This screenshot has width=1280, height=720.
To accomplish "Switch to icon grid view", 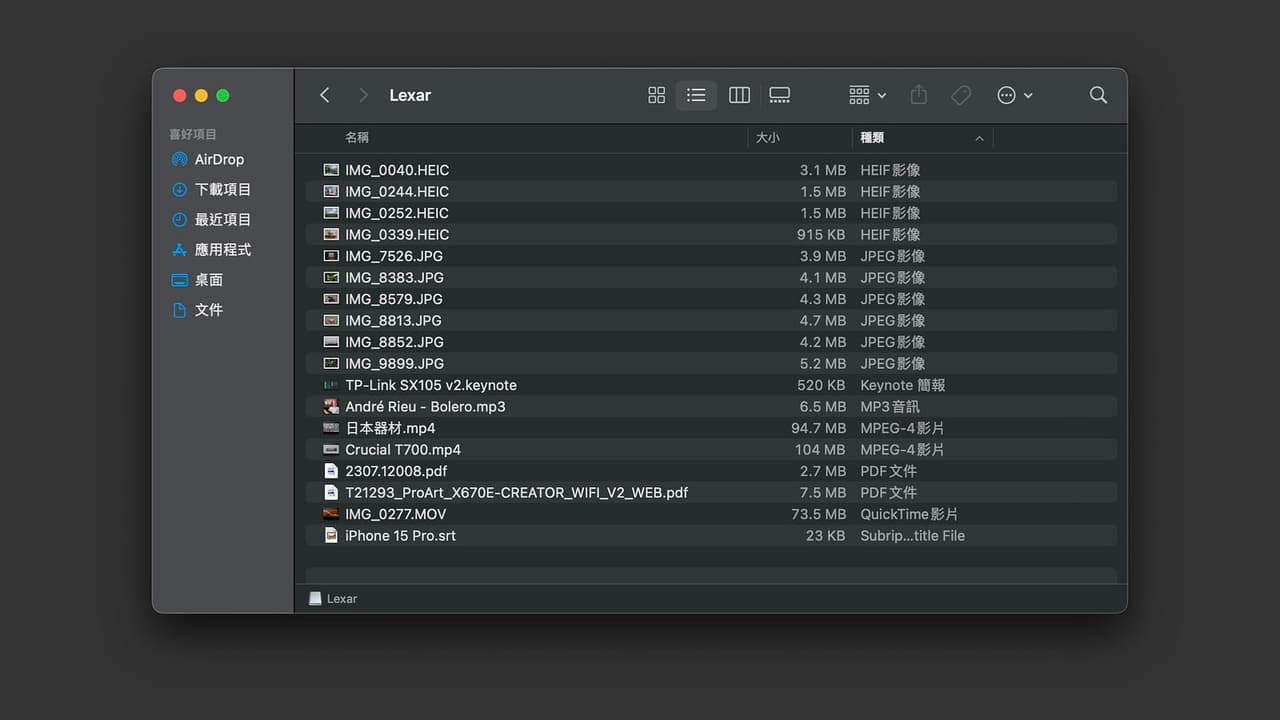I will click(656, 95).
